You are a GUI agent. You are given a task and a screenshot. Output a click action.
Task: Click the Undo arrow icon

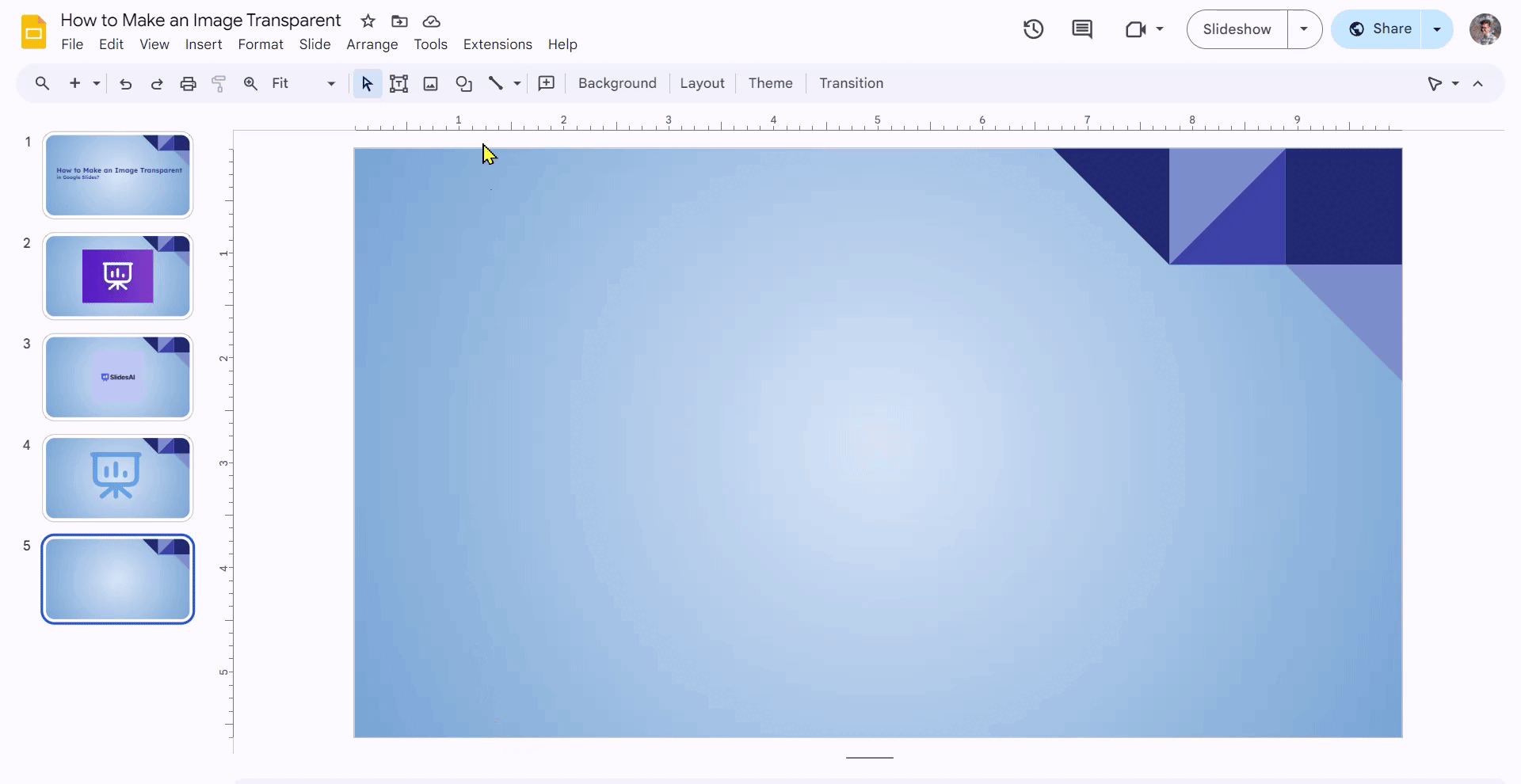(x=125, y=84)
